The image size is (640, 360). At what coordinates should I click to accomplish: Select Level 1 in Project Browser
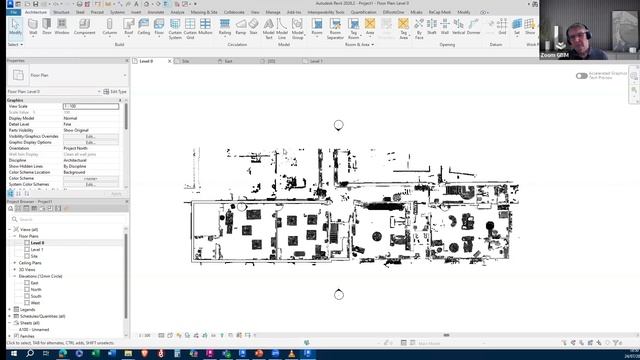coord(37,250)
